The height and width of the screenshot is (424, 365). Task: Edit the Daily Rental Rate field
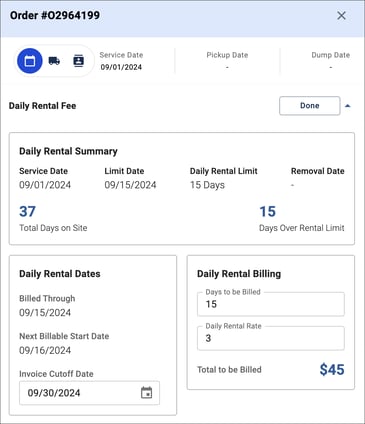[271, 338]
